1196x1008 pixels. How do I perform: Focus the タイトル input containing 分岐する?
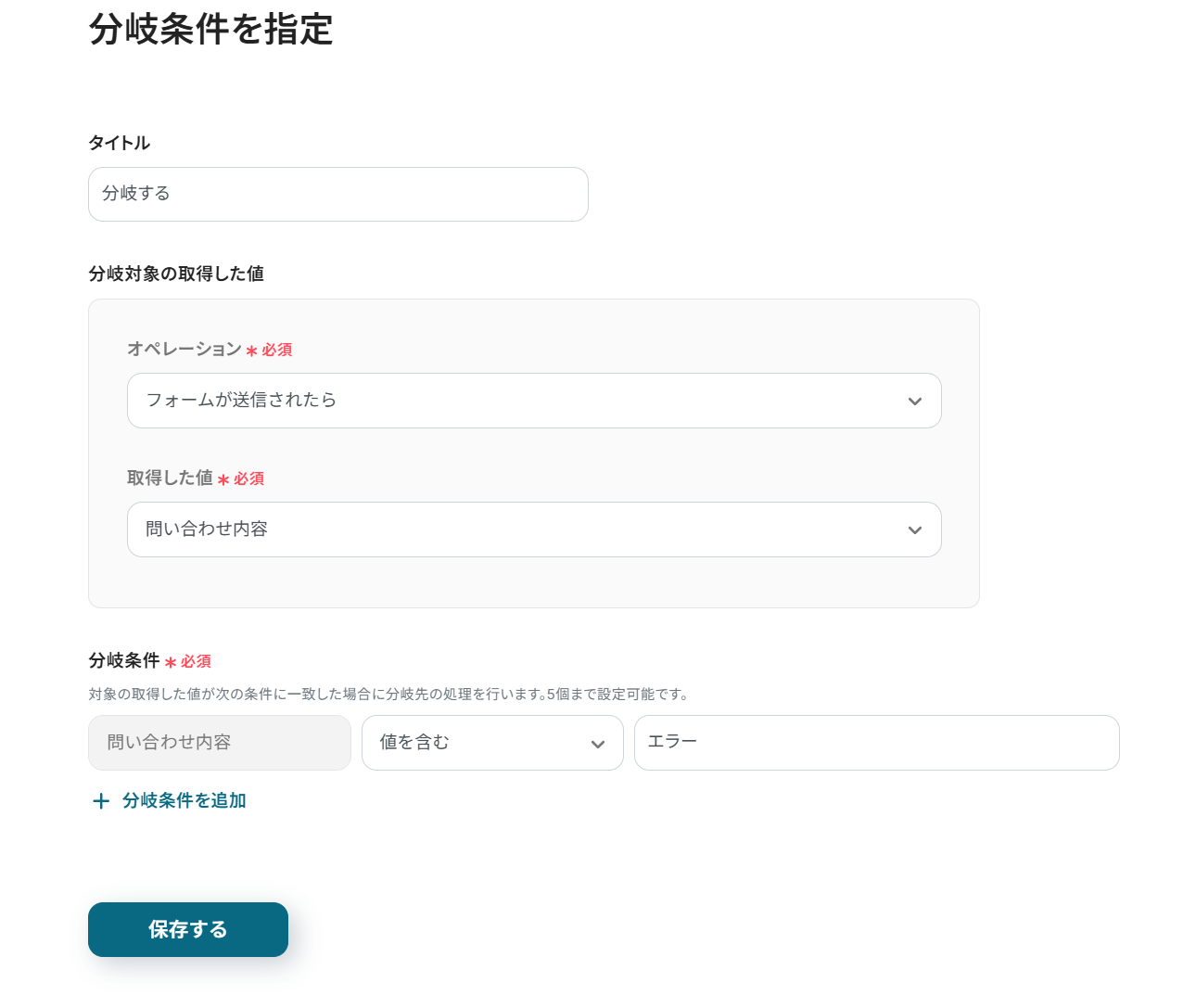click(x=337, y=194)
